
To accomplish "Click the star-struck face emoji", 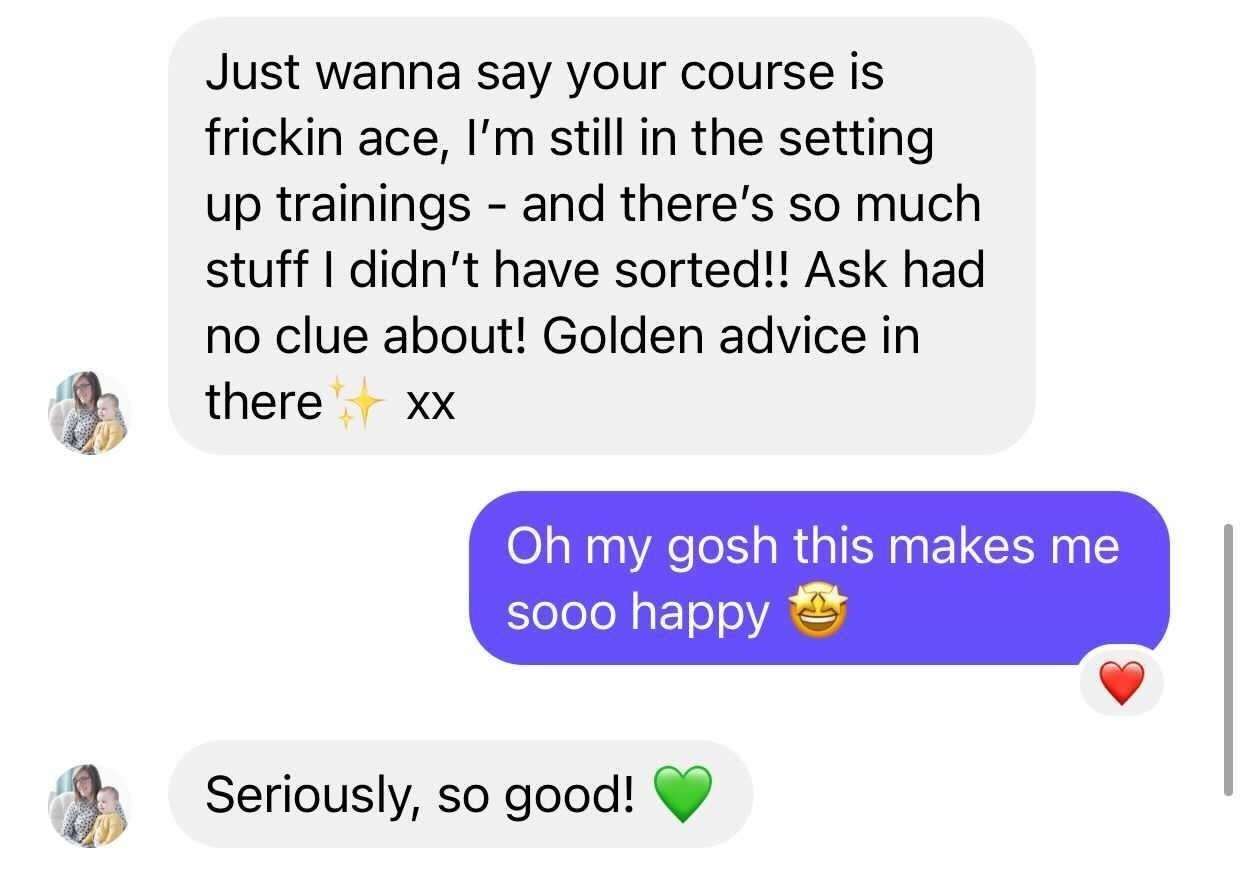I will pyautogui.click(x=819, y=614).
